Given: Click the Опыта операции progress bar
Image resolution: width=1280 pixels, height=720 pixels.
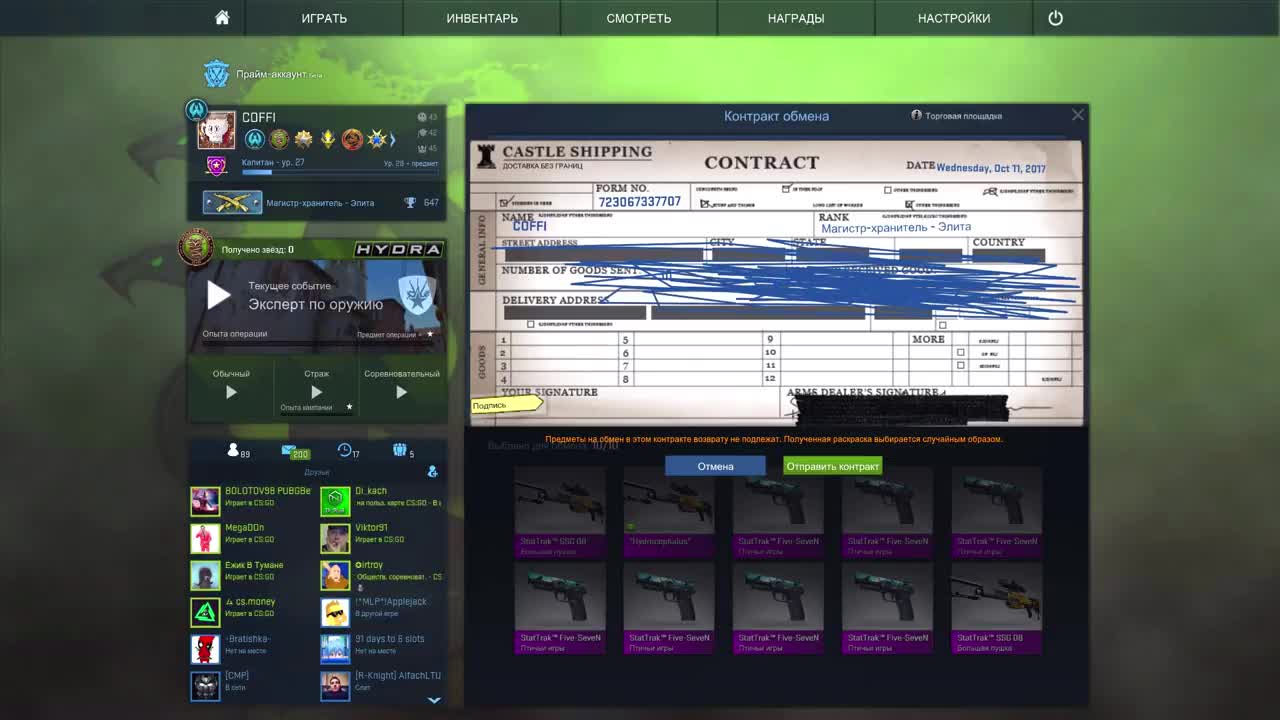Looking at the screenshot, I should [x=318, y=344].
